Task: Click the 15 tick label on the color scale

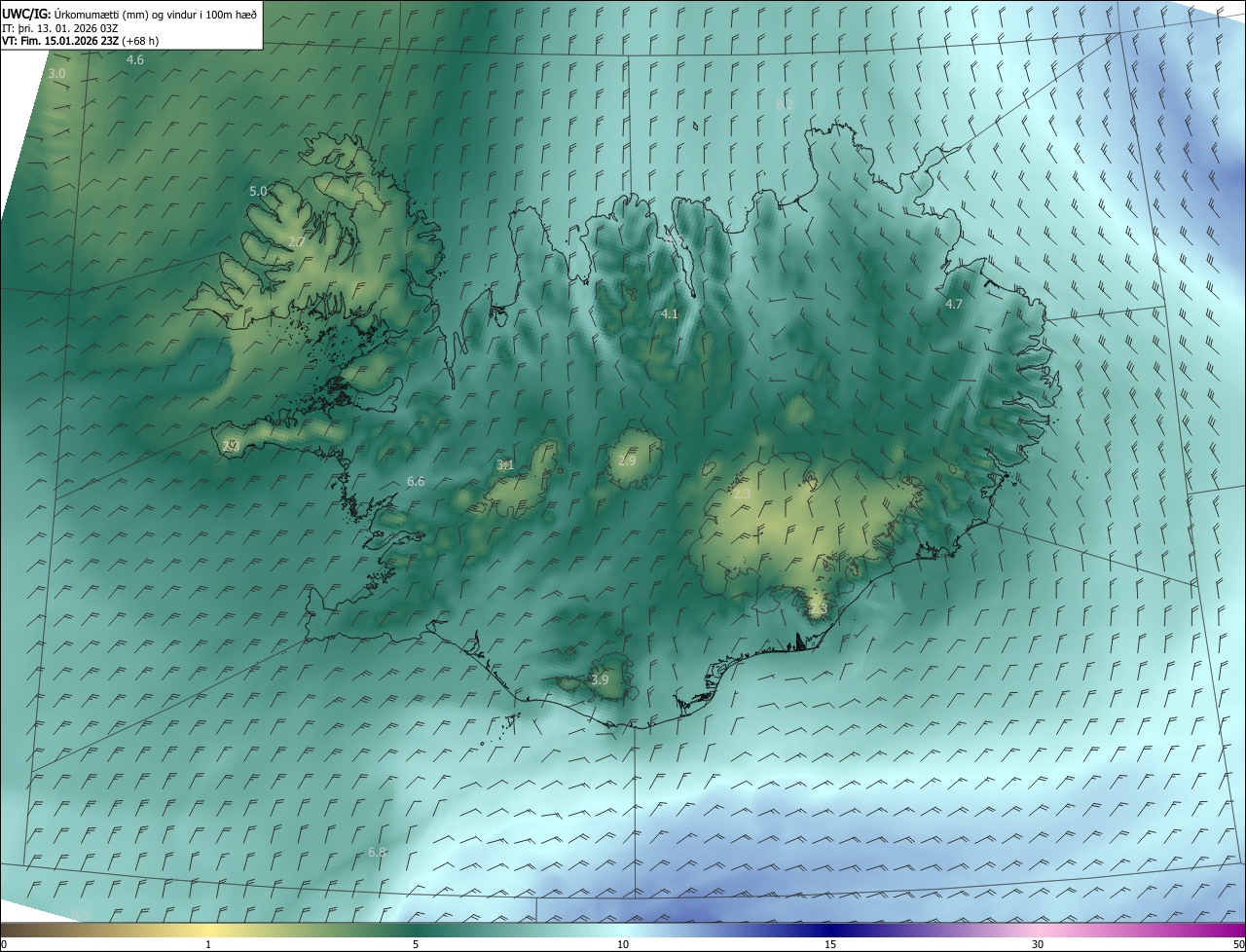Action: (830, 945)
